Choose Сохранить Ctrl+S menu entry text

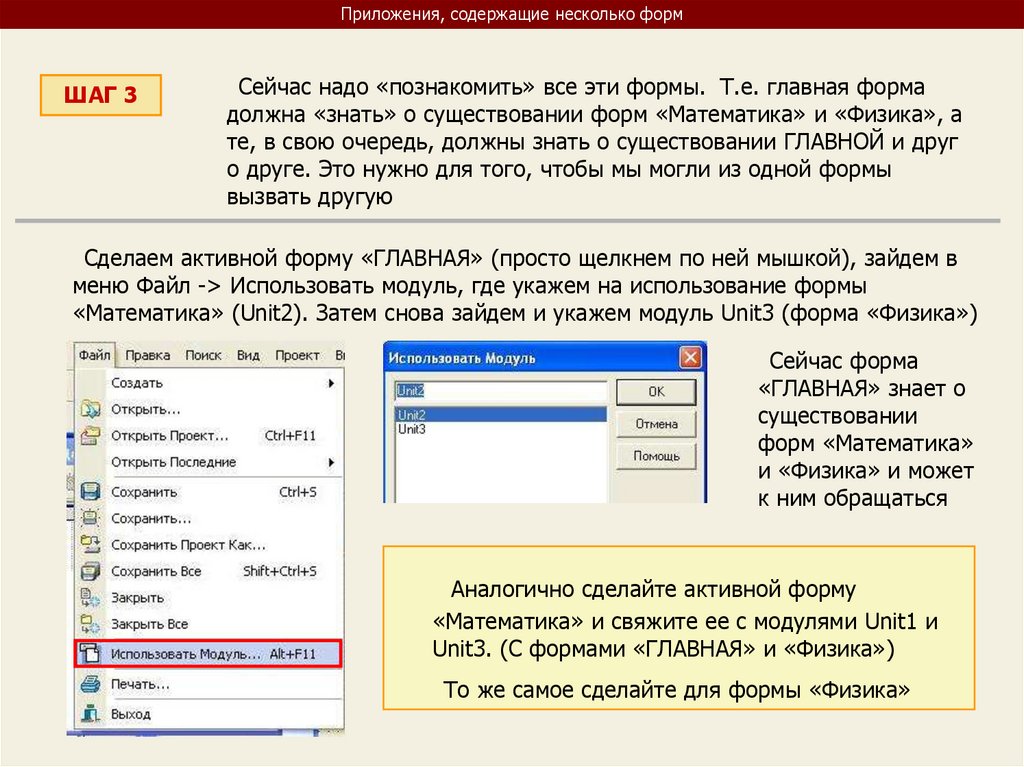point(214,492)
